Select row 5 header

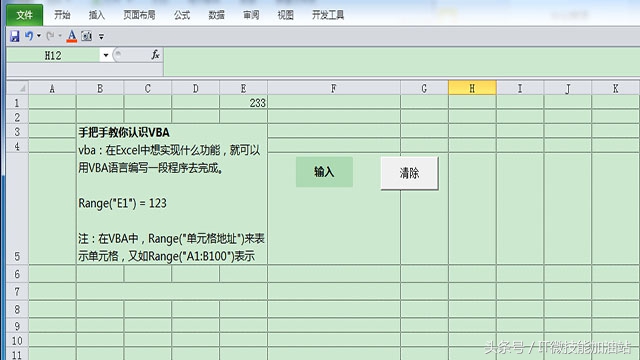[x=17, y=208]
